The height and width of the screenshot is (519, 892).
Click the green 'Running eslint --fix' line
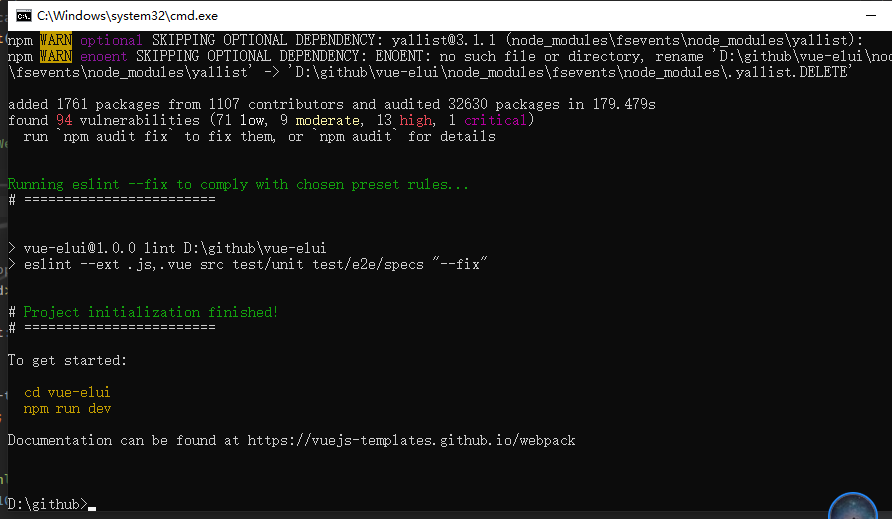click(x=238, y=184)
